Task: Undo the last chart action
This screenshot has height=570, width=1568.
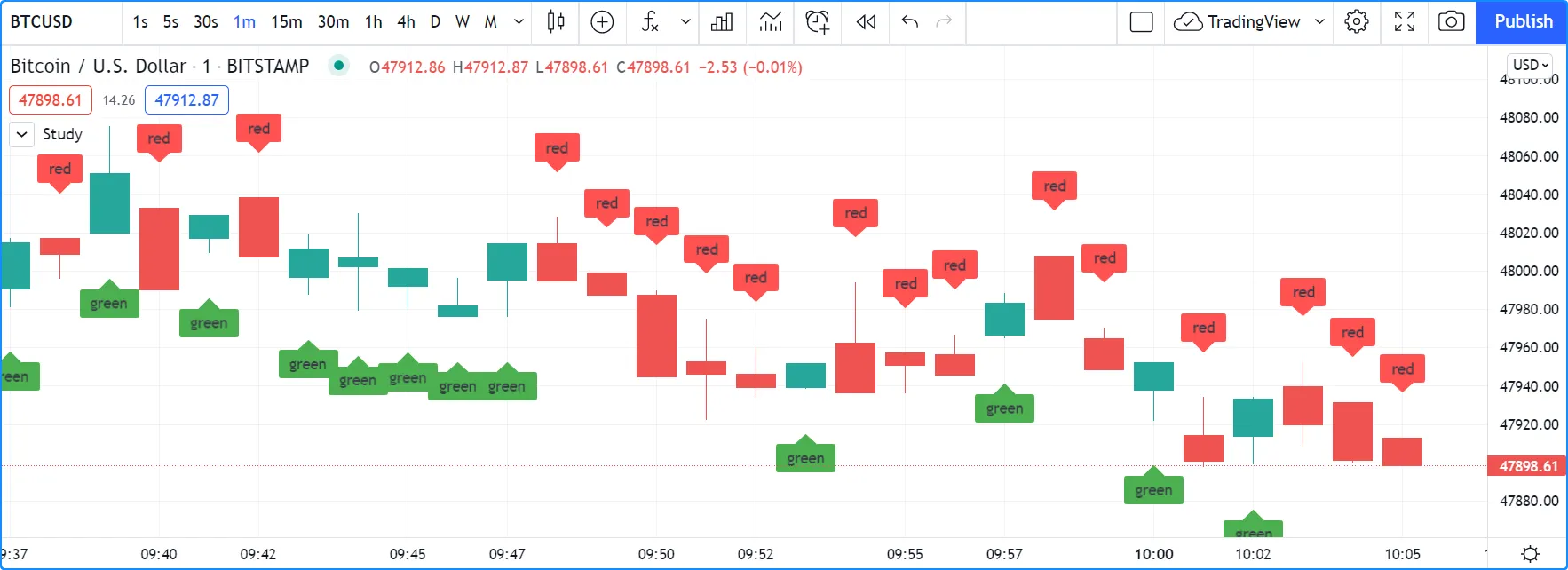Action: tap(909, 21)
